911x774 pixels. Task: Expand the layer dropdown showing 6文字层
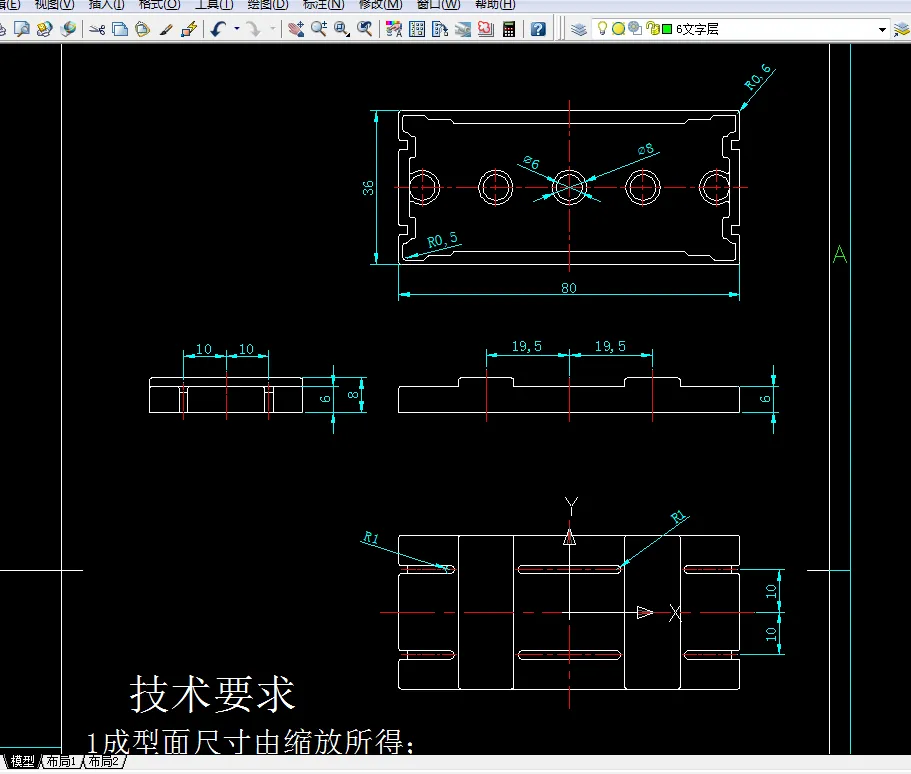pos(882,29)
